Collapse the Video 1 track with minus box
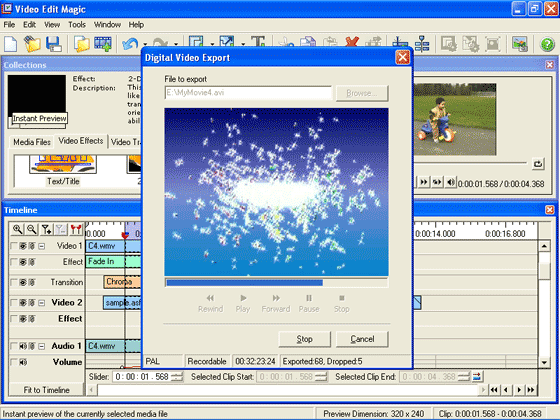The image size is (560, 420). coord(42,246)
